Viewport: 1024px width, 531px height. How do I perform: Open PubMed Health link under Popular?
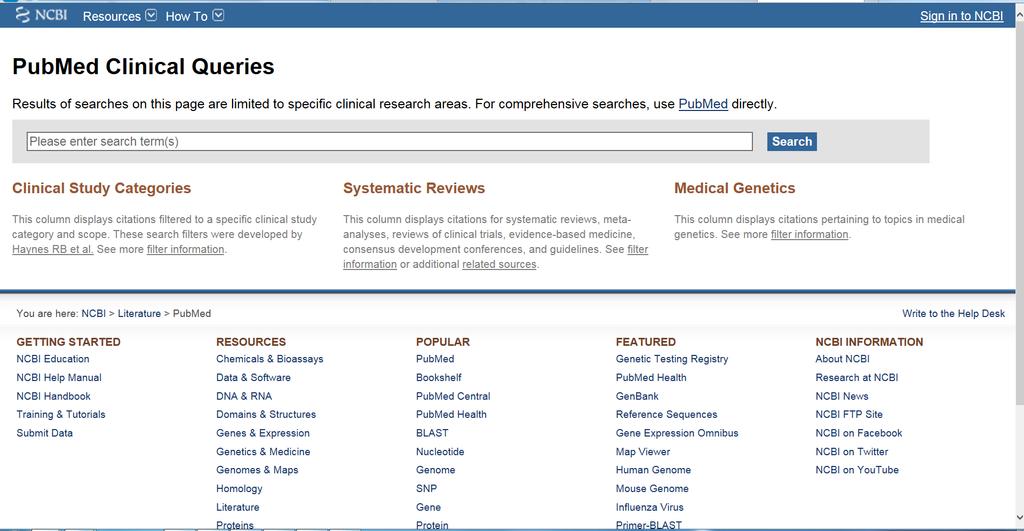pyautogui.click(x=451, y=414)
